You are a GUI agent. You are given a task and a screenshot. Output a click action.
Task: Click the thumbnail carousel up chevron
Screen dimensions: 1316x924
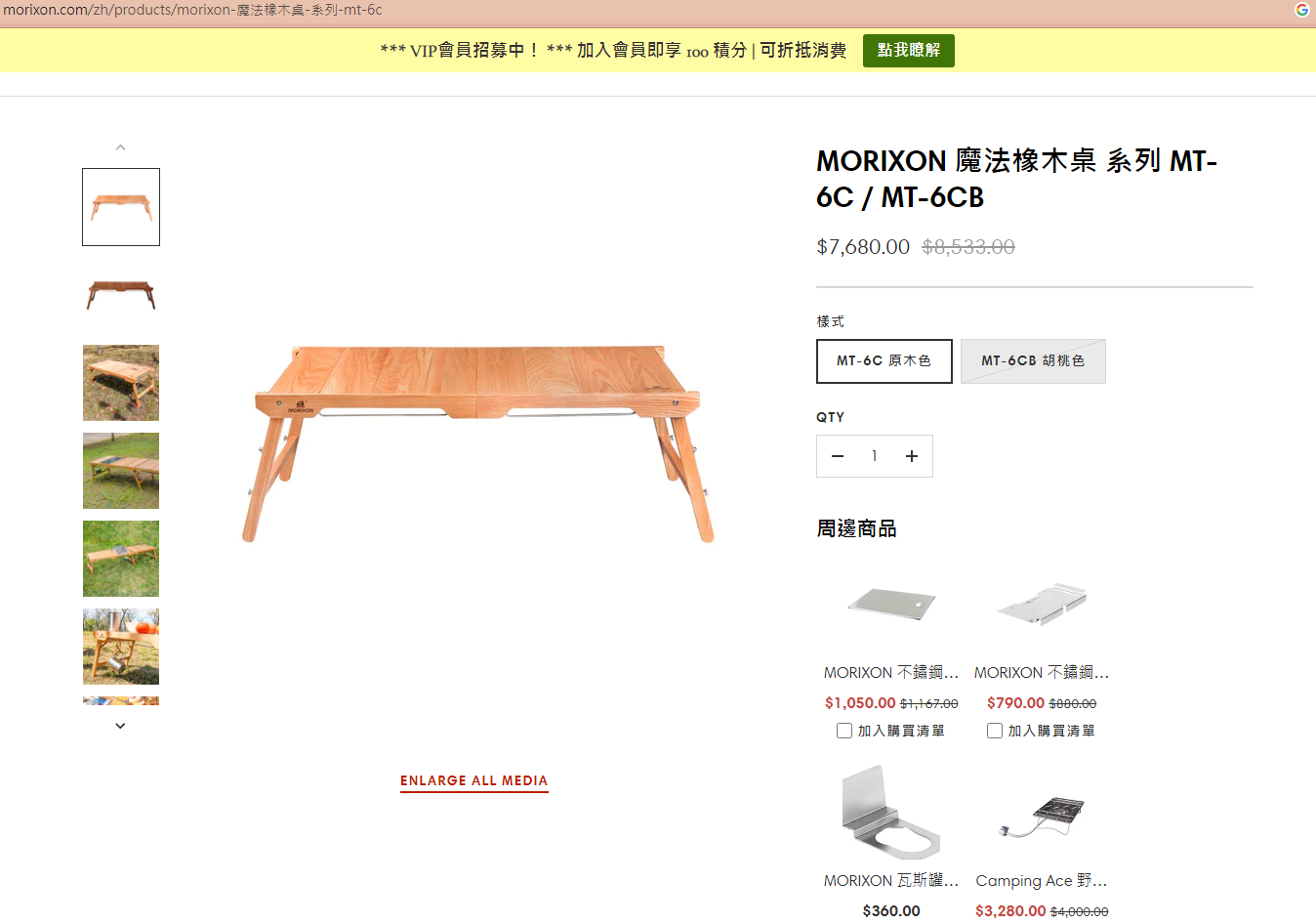click(x=120, y=147)
